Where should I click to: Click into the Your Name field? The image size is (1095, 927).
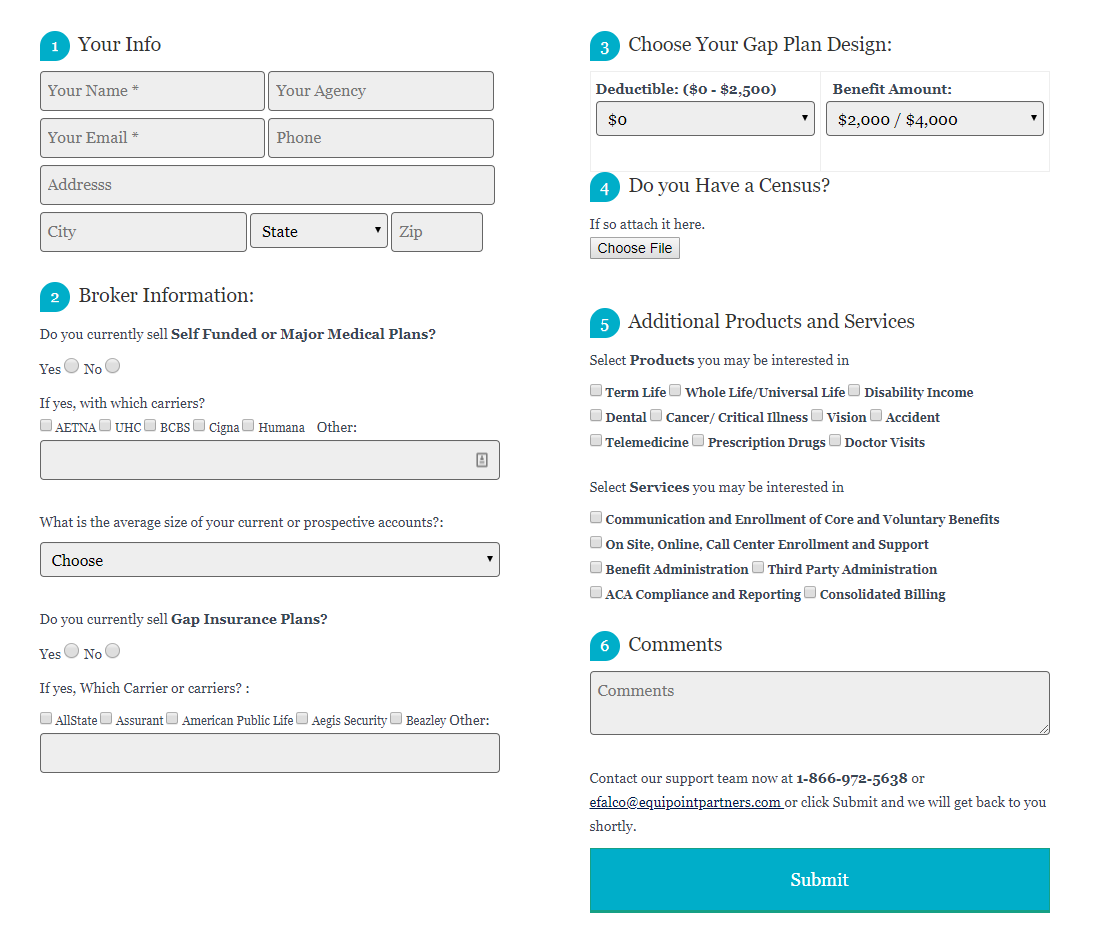coord(152,91)
